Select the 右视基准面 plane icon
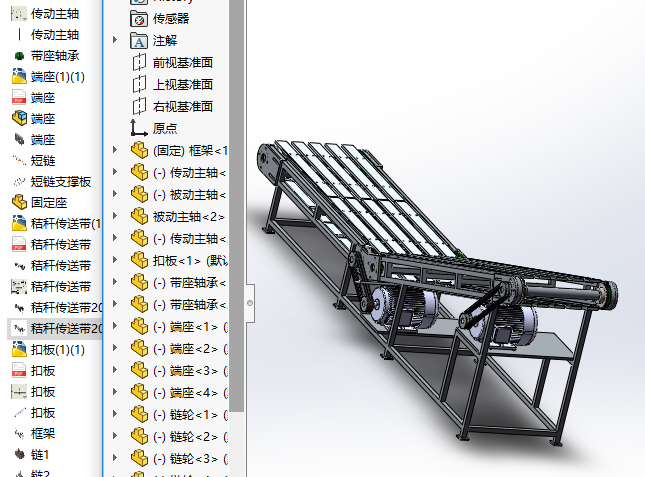Image resolution: width=645 pixels, height=477 pixels. (x=139, y=107)
